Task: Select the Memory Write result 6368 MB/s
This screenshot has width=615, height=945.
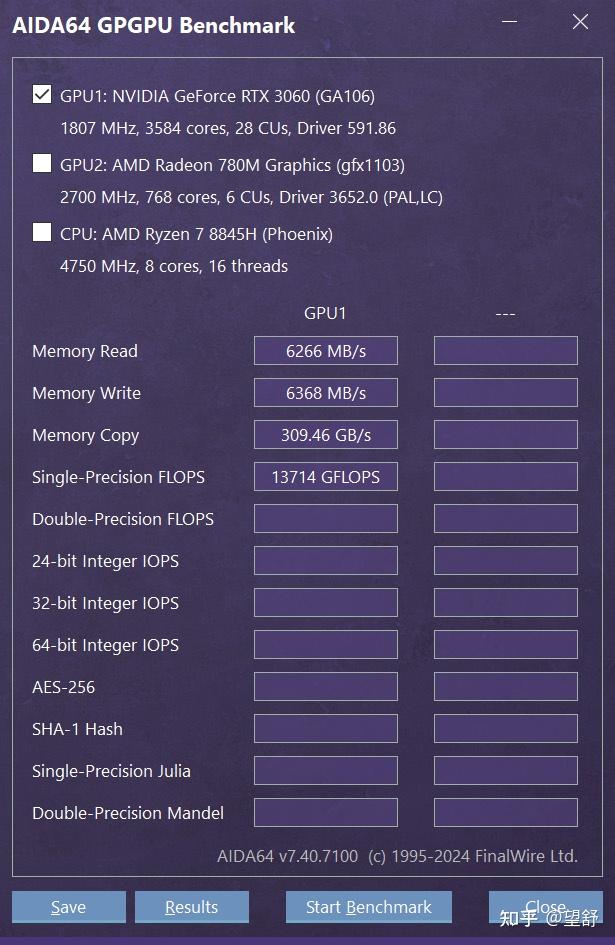Action: pyautogui.click(x=326, y=393)
